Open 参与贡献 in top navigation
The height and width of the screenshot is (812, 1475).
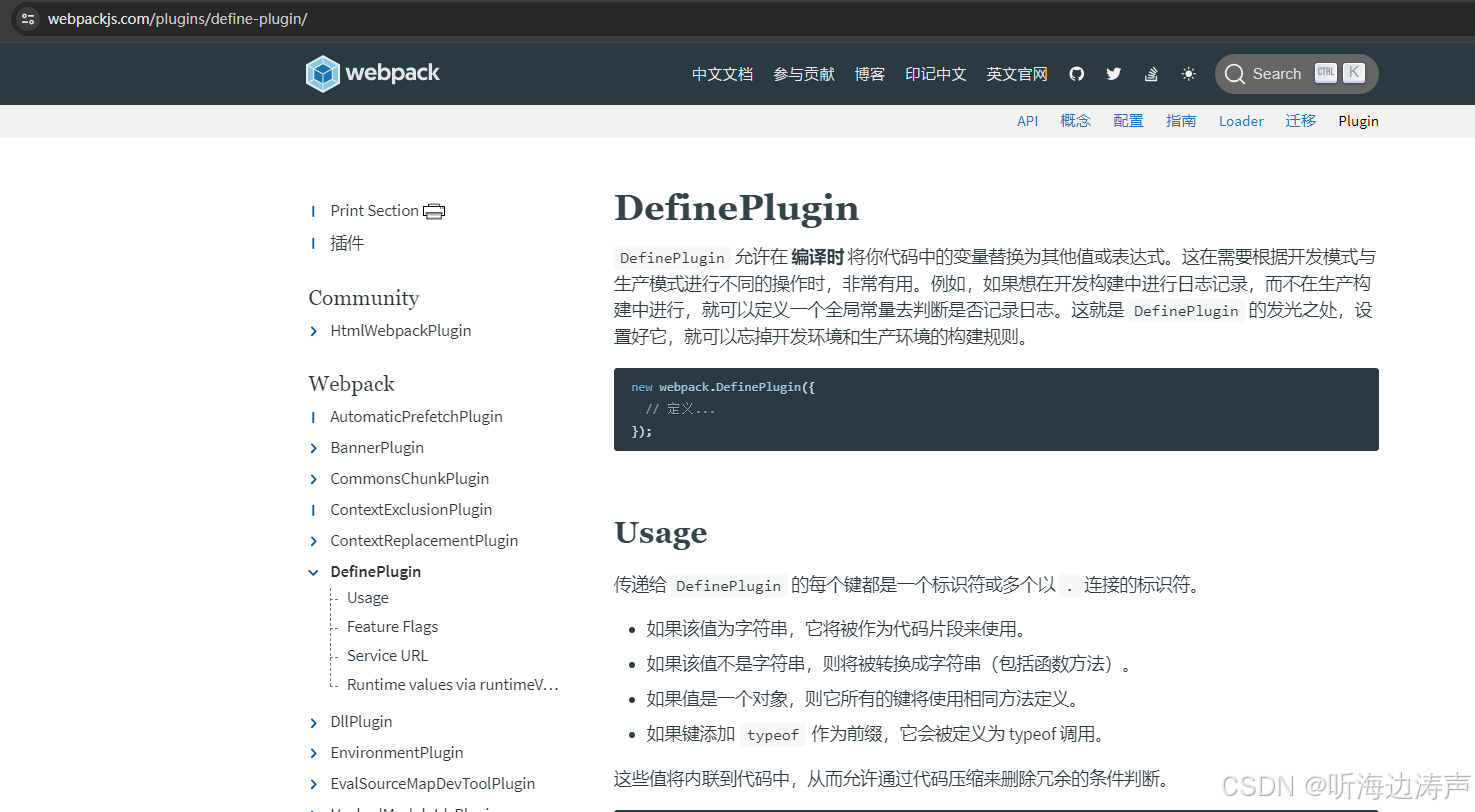point(804,74)
